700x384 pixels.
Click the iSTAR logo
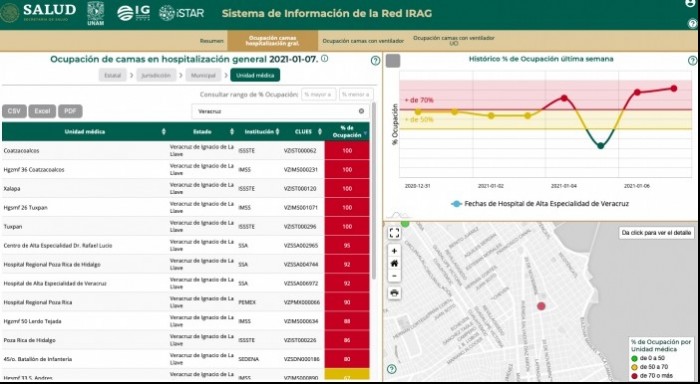[181, 13]
